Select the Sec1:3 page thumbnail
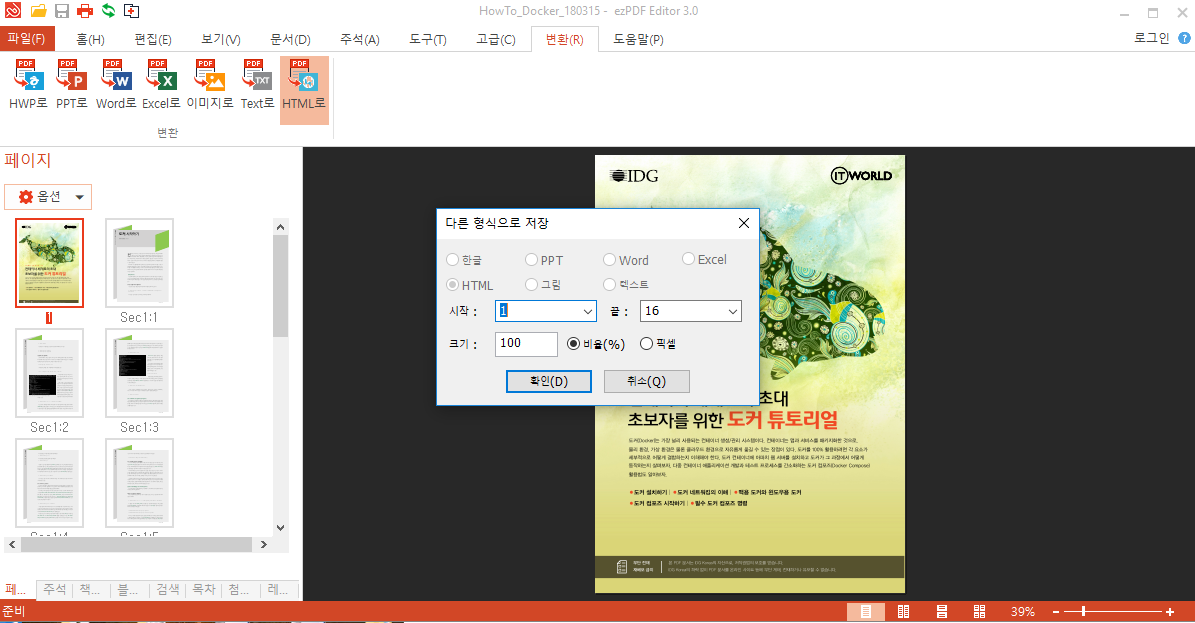This screenshot has width=1195, height=623. 139,373
